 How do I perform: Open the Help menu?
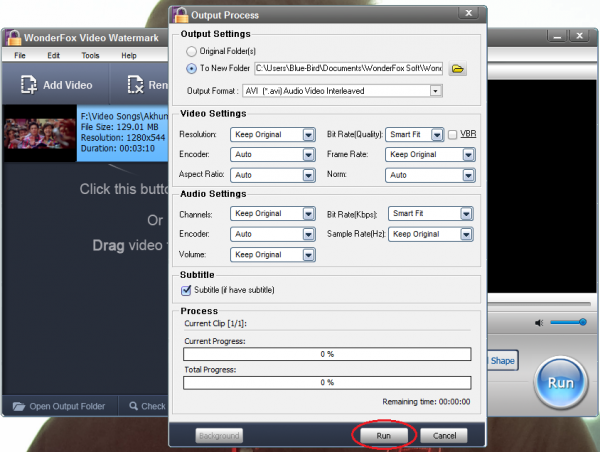click(129, 55)
